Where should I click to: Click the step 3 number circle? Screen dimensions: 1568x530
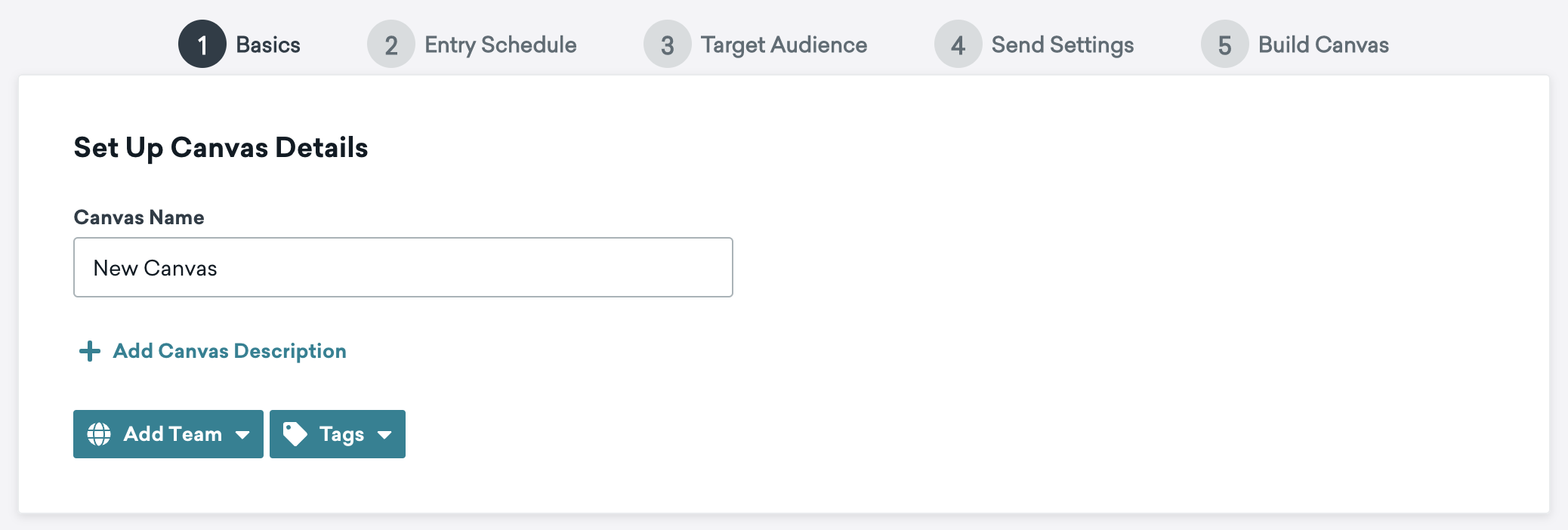[x=667, y=45]
